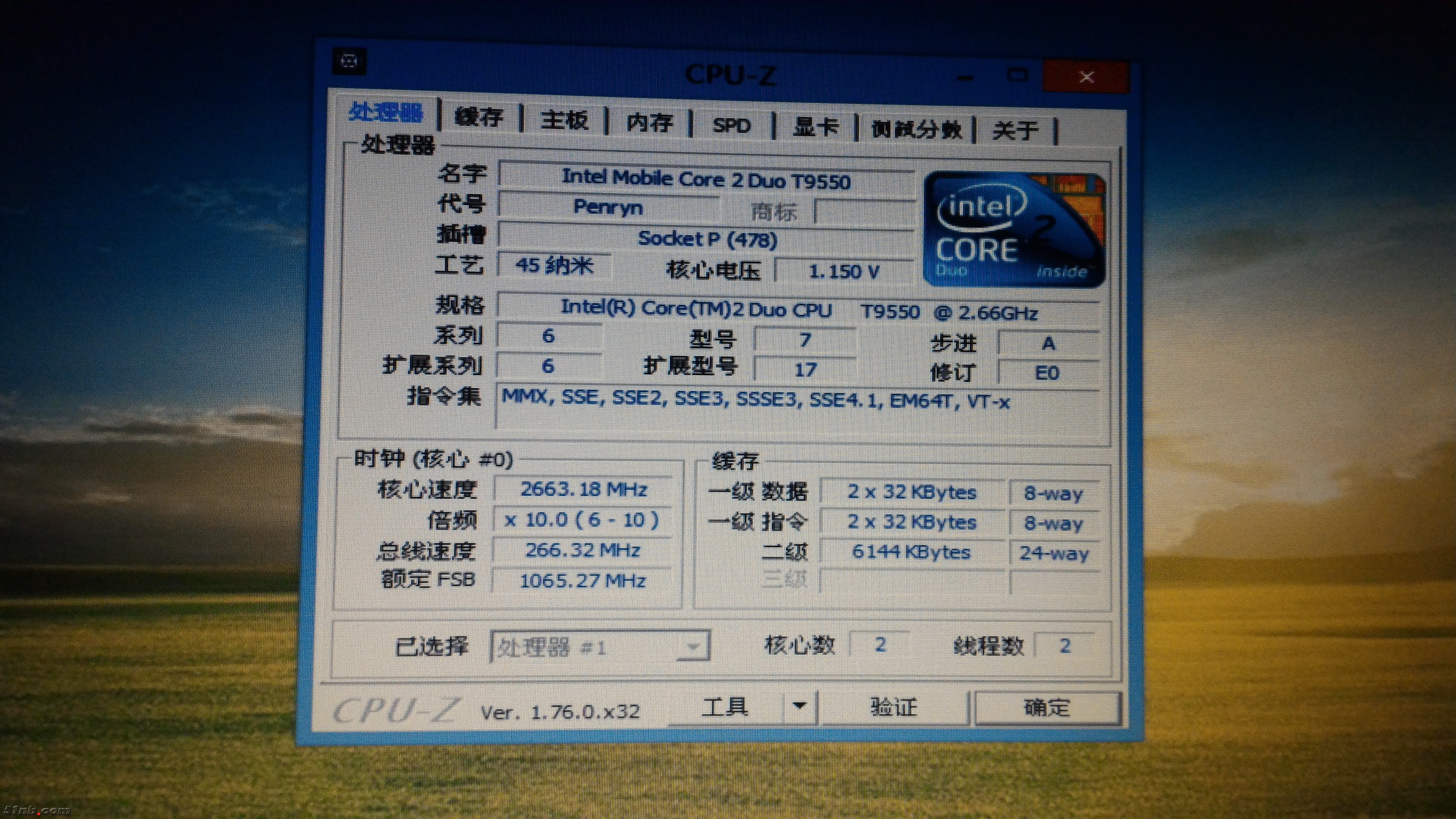Click the model value 7
Image resolution: width=1456 pixels, height=819 pixels.
[805, 340]
